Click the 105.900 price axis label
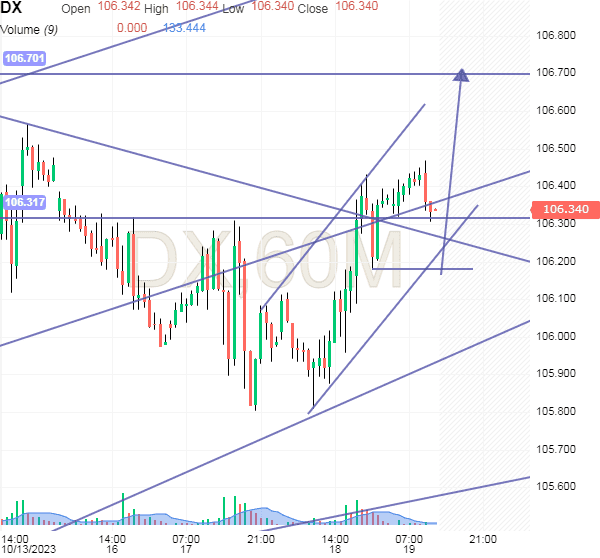This screenshot has height=558, width=600. tap(556, 373)
